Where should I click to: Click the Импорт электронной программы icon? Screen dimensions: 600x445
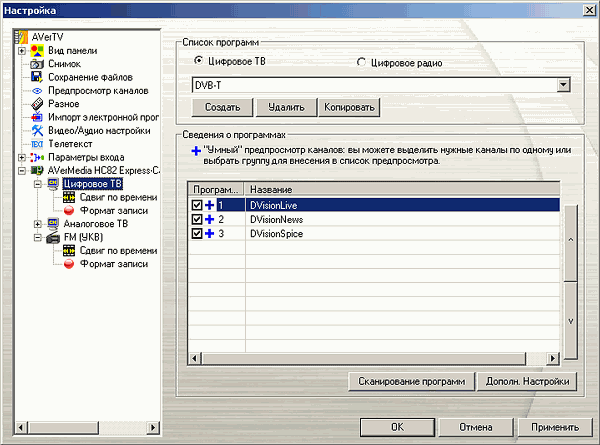(x=37, y=117)
